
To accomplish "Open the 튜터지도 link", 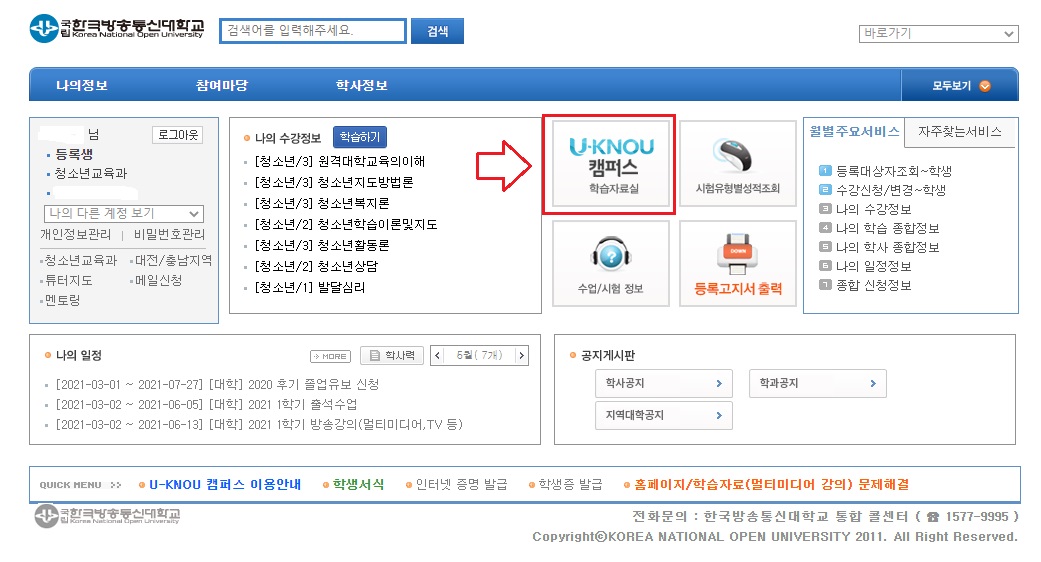I will coord(68,280).
